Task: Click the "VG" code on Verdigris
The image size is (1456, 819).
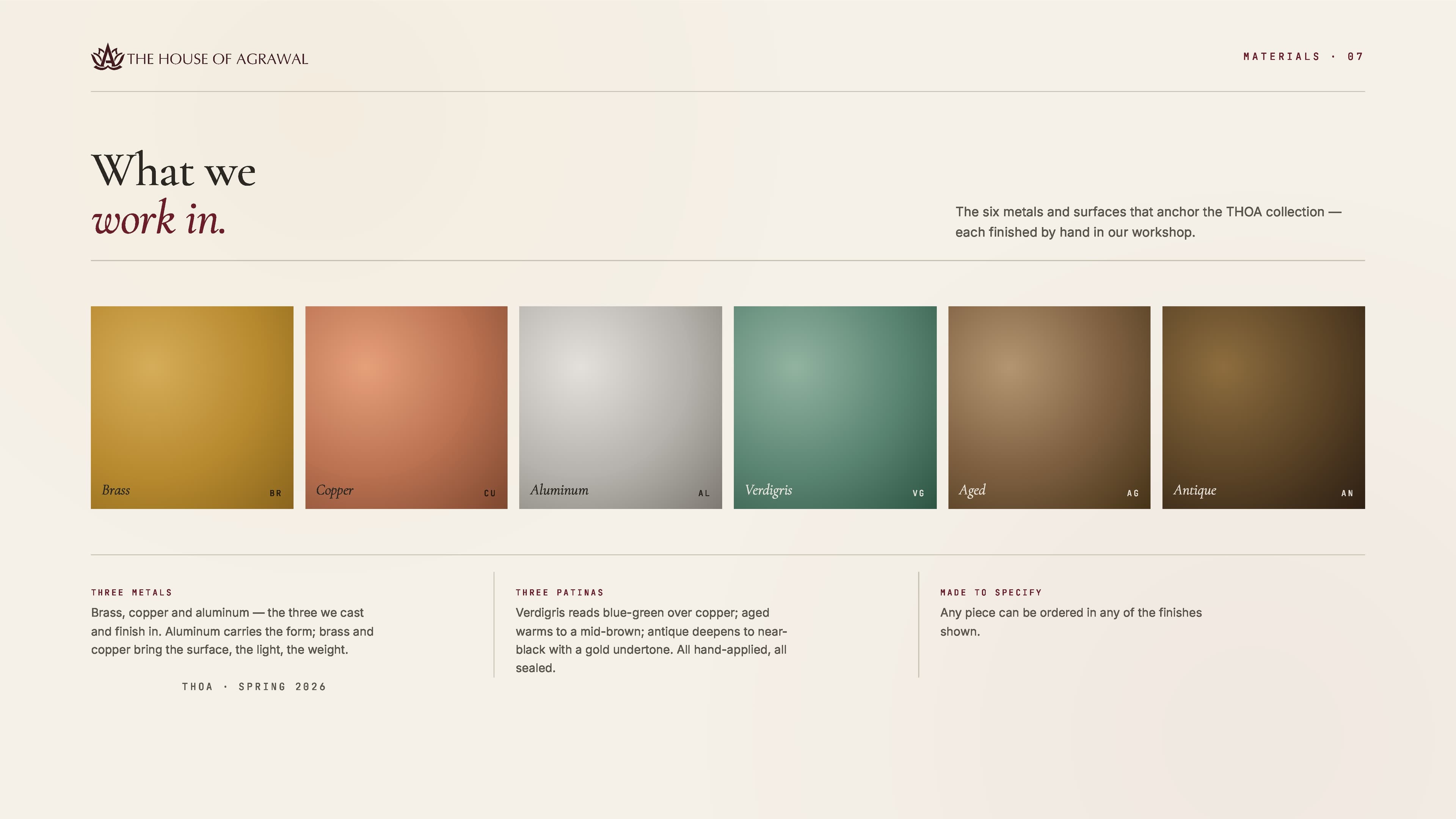Action: click(x=918, y=493)
